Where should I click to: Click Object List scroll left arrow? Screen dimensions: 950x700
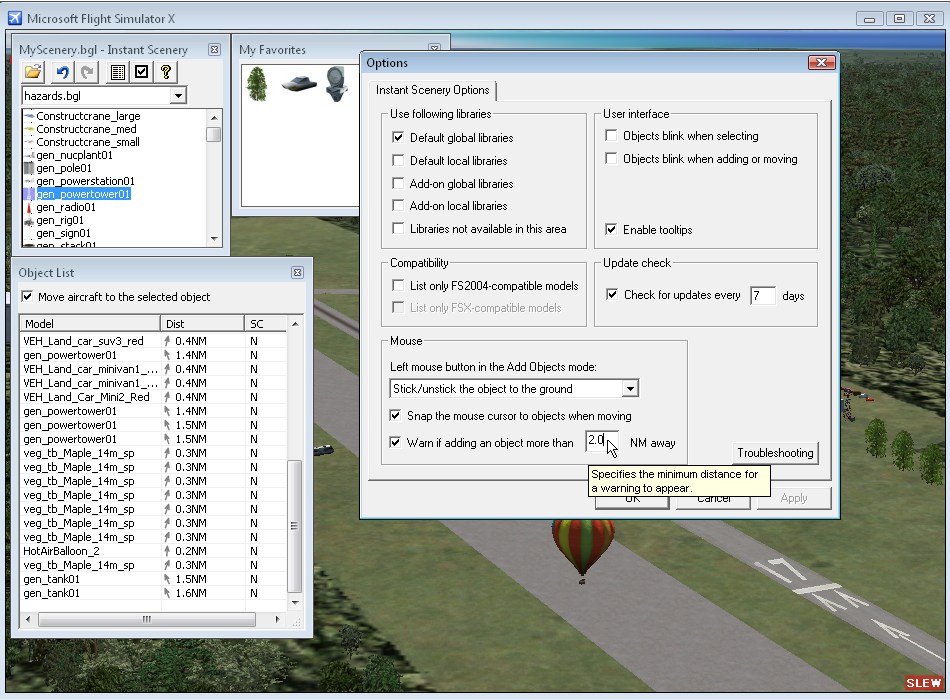point(28,619)
